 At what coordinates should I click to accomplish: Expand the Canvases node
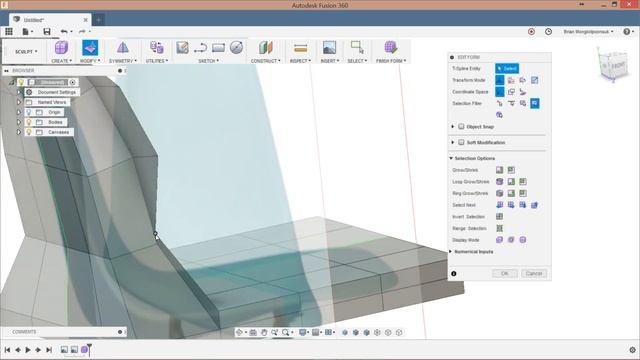18,132
